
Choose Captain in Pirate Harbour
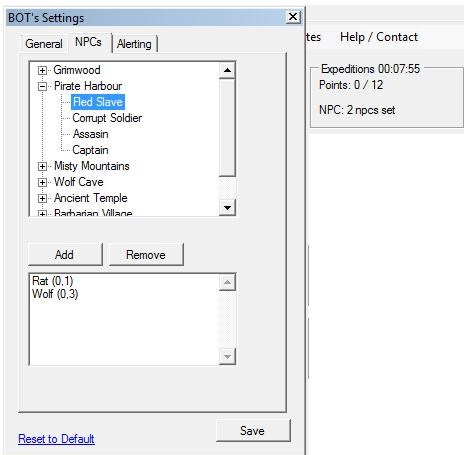point(90,150)
